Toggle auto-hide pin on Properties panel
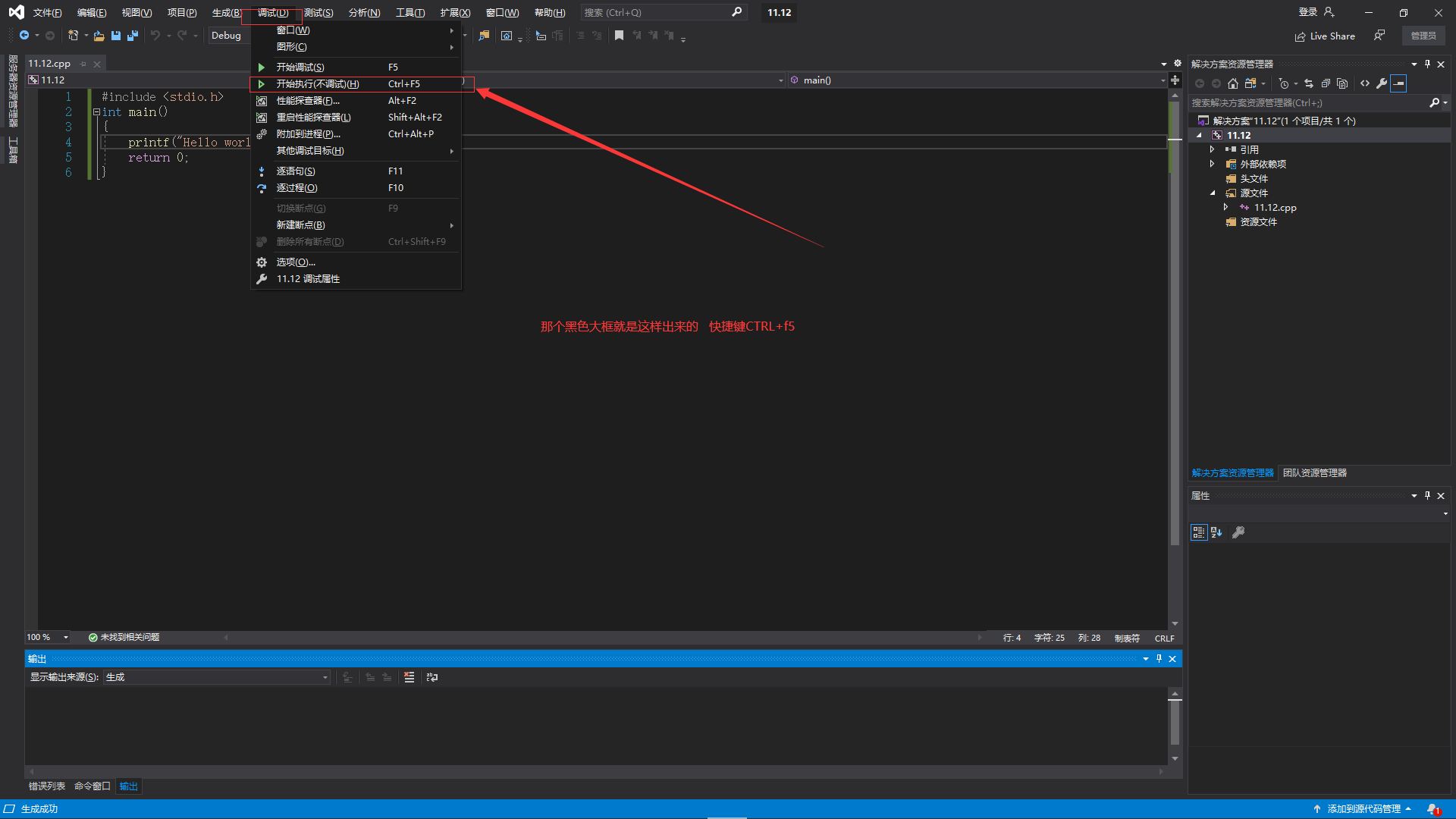 tap(1427, 495)
